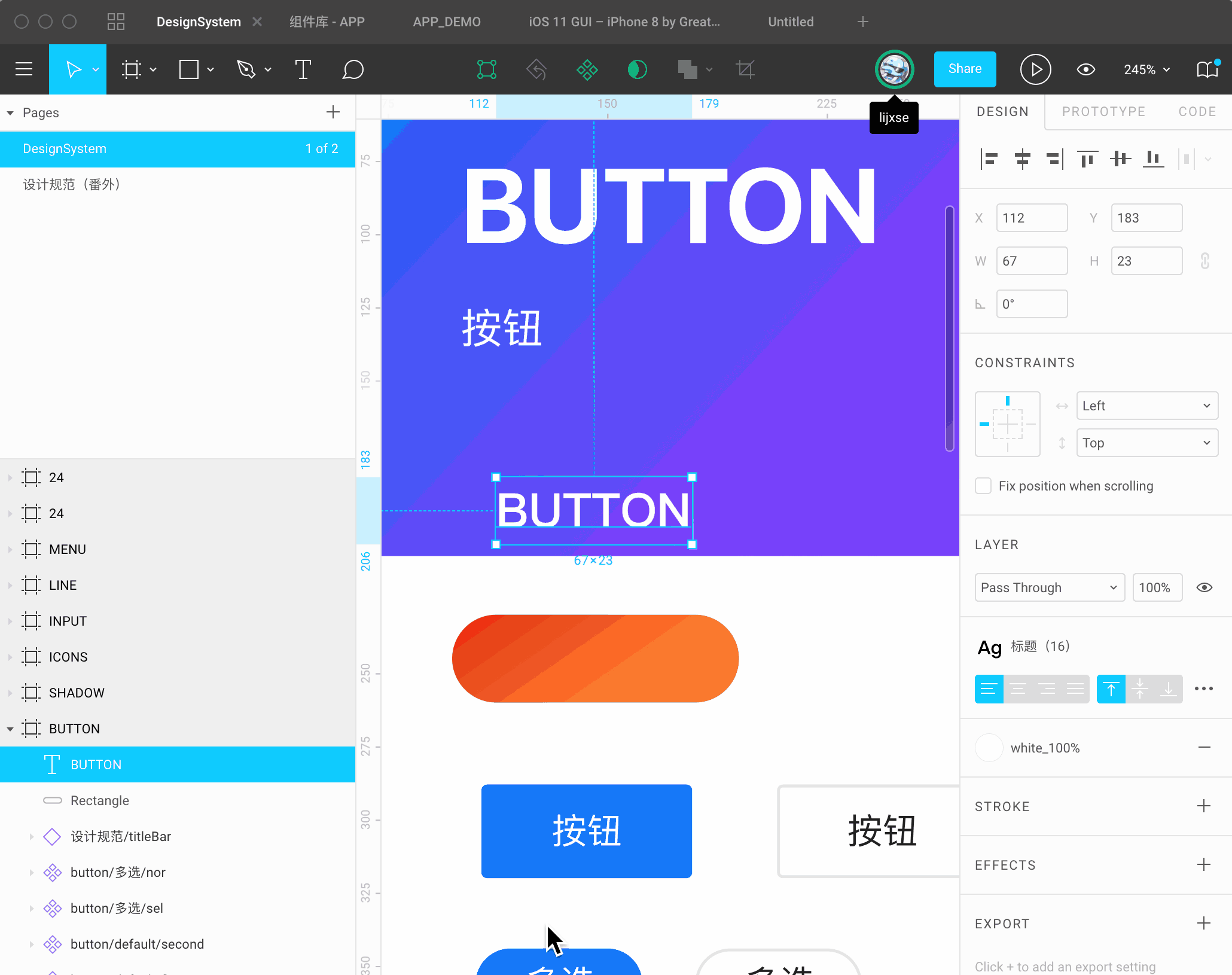Click the Use as Mask icon
Image resolution: width=1232 pixels, height=975 pixels.
click(x=637, y=69)
